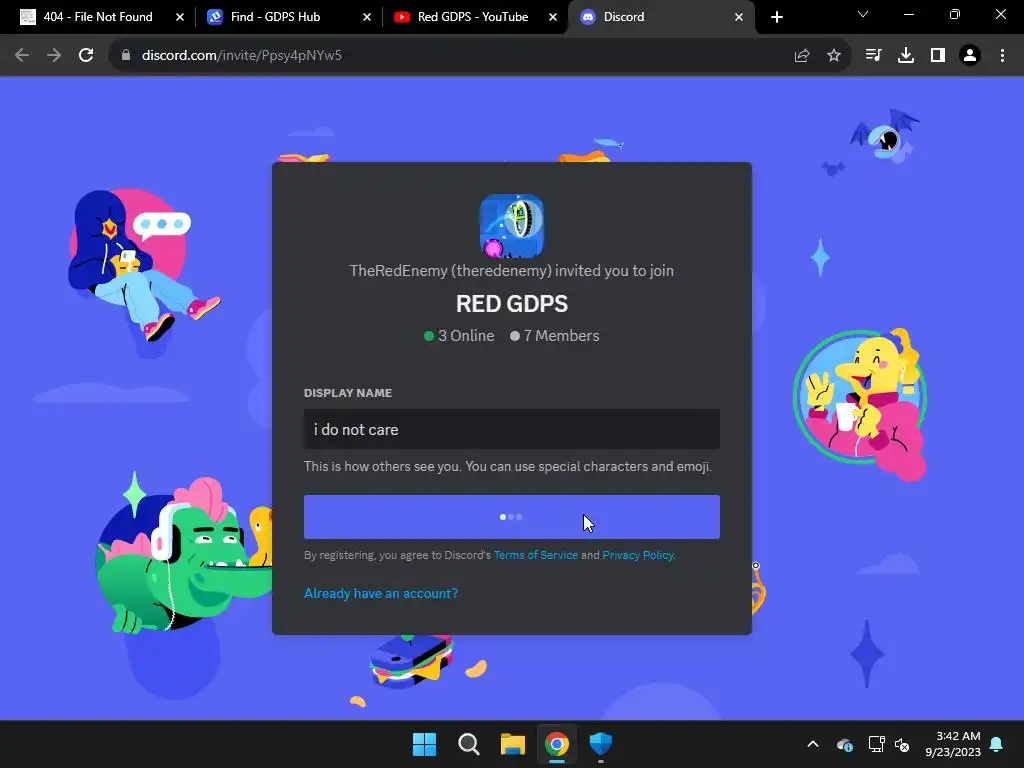Viewport: 1024px width, 768px height.
Task: Open the notification bell icon
Action: click(x=997, y=744)
